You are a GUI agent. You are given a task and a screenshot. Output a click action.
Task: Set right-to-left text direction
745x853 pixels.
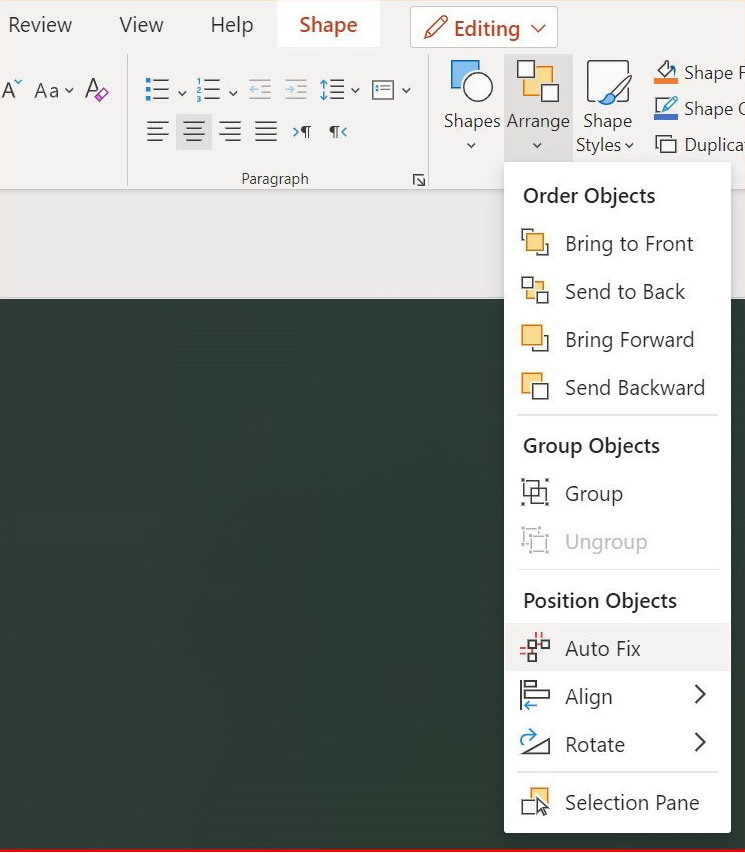click(338, 132)
